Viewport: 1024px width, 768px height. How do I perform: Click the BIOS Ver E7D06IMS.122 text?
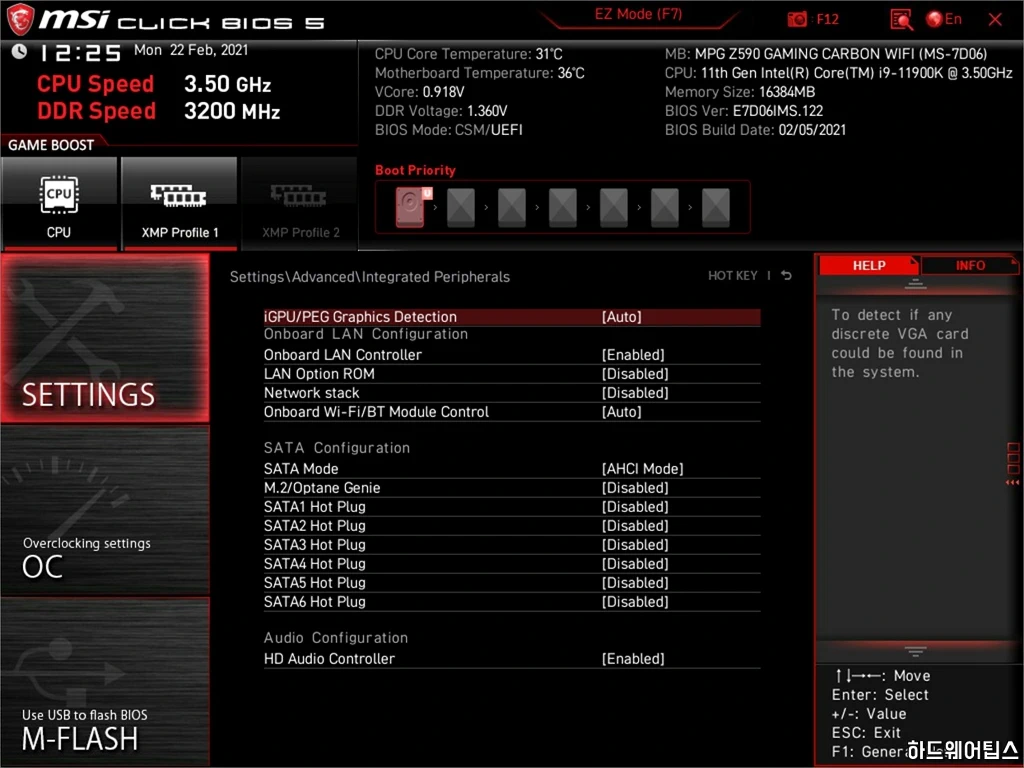[x=744, y=111]
